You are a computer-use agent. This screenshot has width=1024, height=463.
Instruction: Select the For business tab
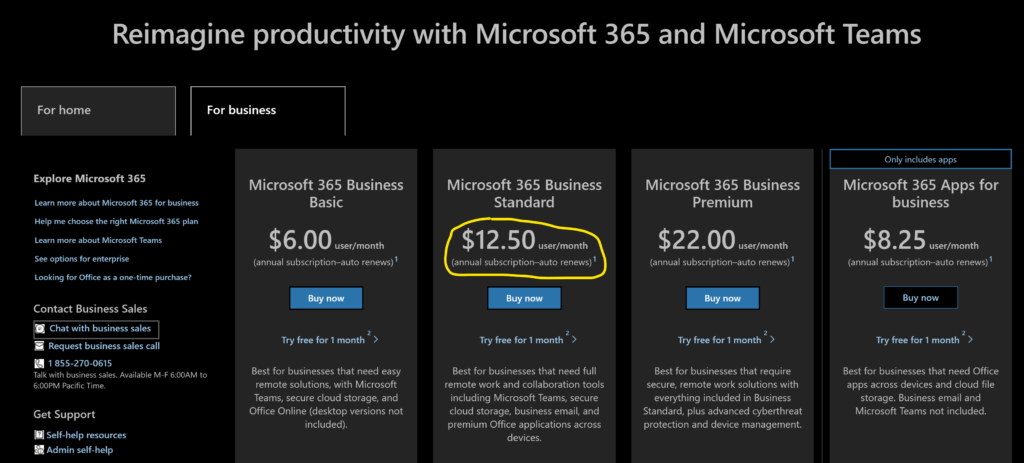[268, 110]
